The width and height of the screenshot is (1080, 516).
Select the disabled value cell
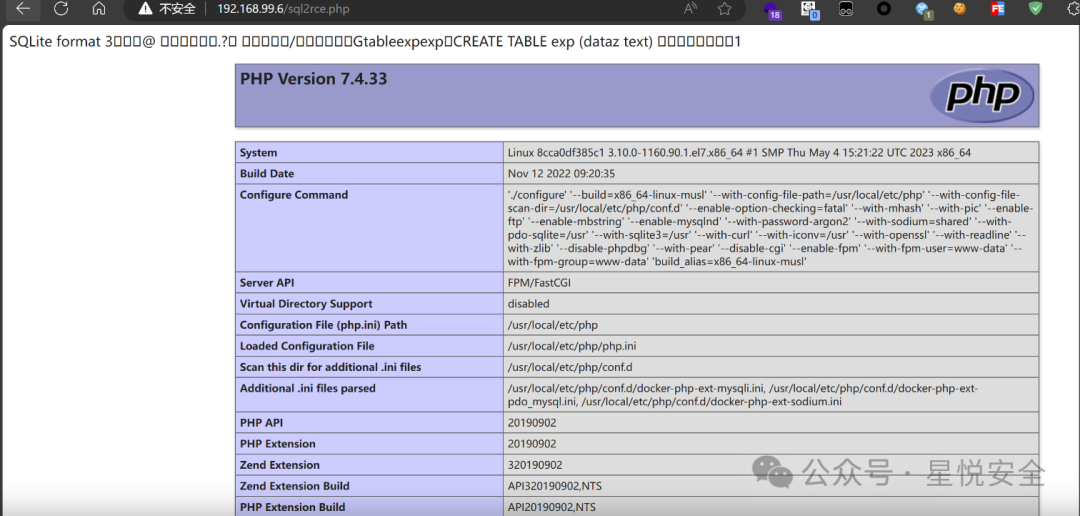click(x=529, y=303)
